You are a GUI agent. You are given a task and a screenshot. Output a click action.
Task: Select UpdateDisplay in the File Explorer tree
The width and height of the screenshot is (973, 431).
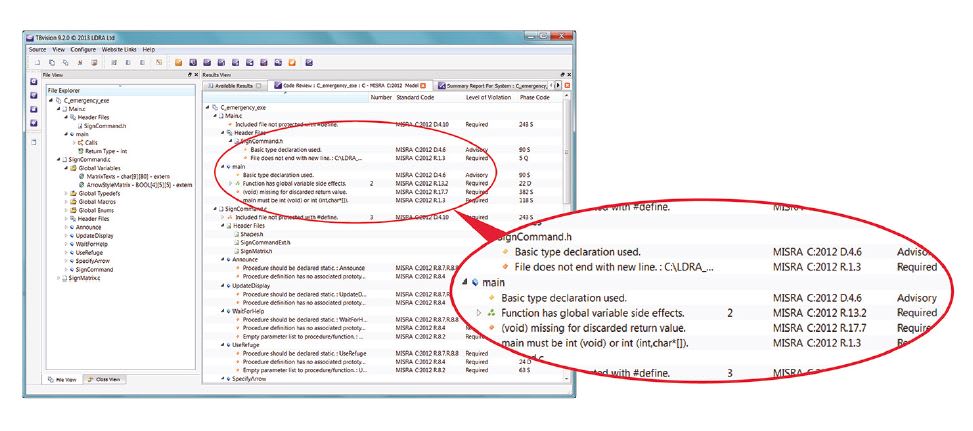click(x=92, y=236)
